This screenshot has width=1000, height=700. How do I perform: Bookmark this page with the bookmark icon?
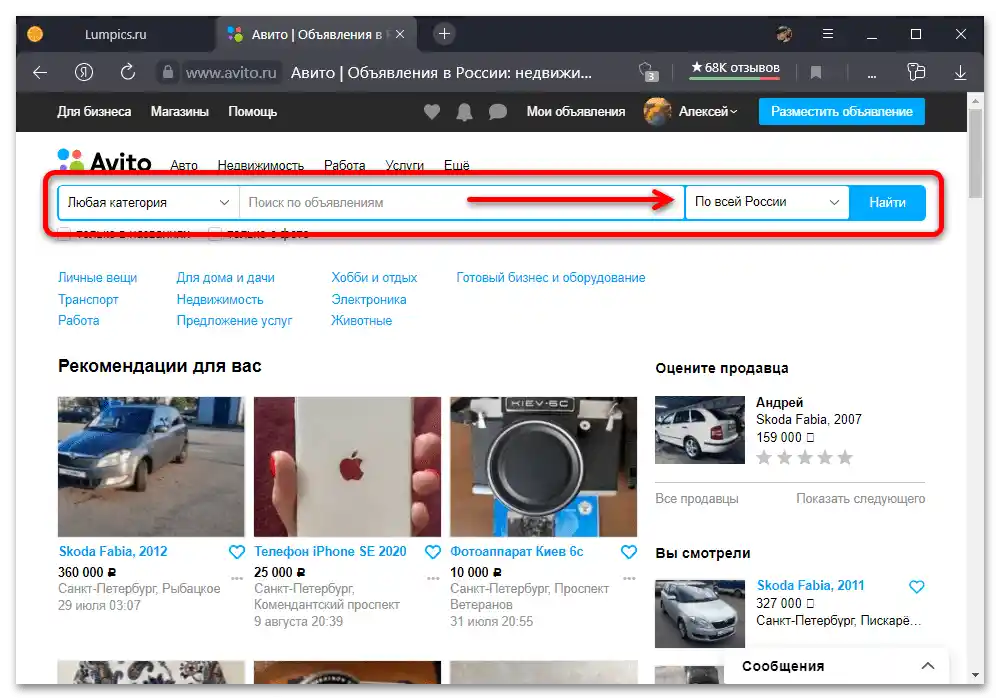[x=816, y=73]
